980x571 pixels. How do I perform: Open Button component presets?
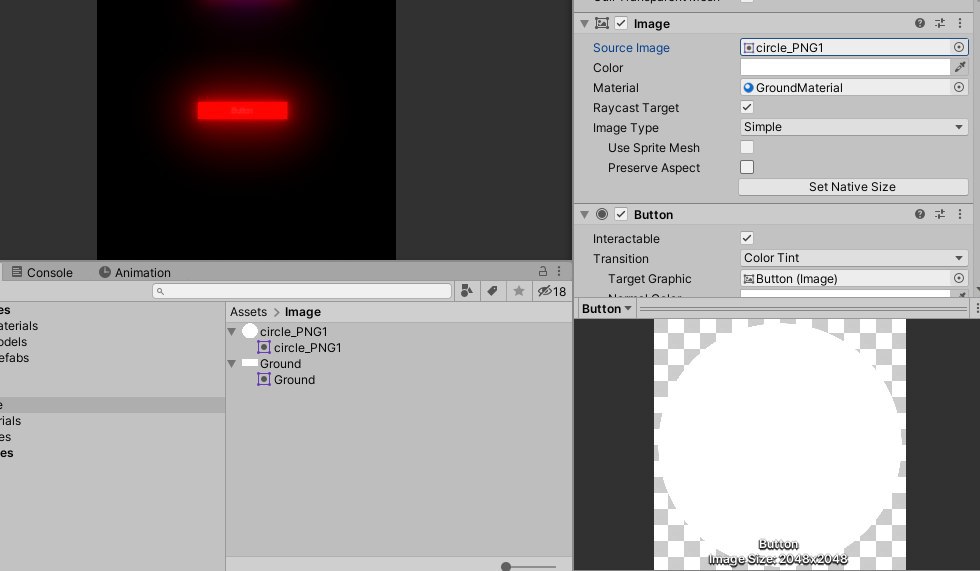(x=939, y=214)
